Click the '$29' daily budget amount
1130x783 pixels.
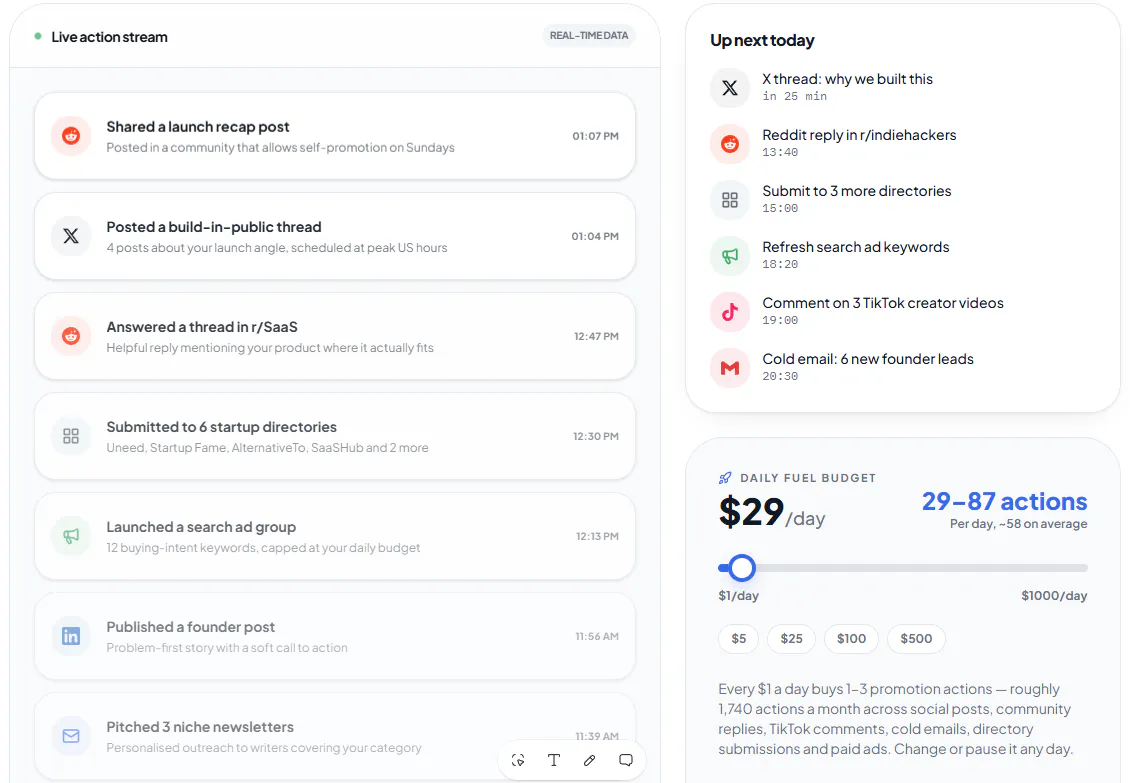point(751,512)
